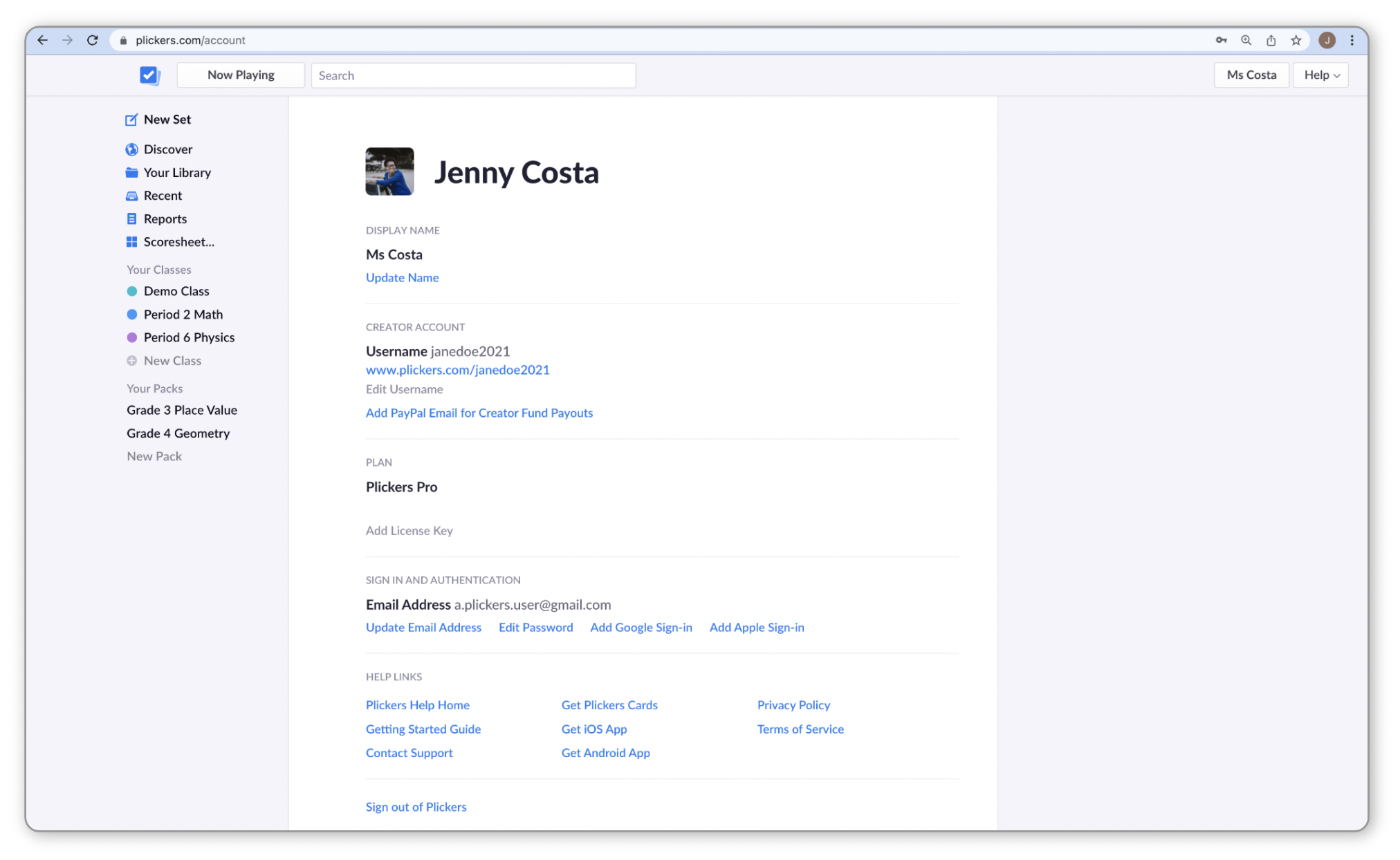Click the New Class plus icon
Image resolution: width=1400 pixels, height=860 pixels.
(131, 361)
